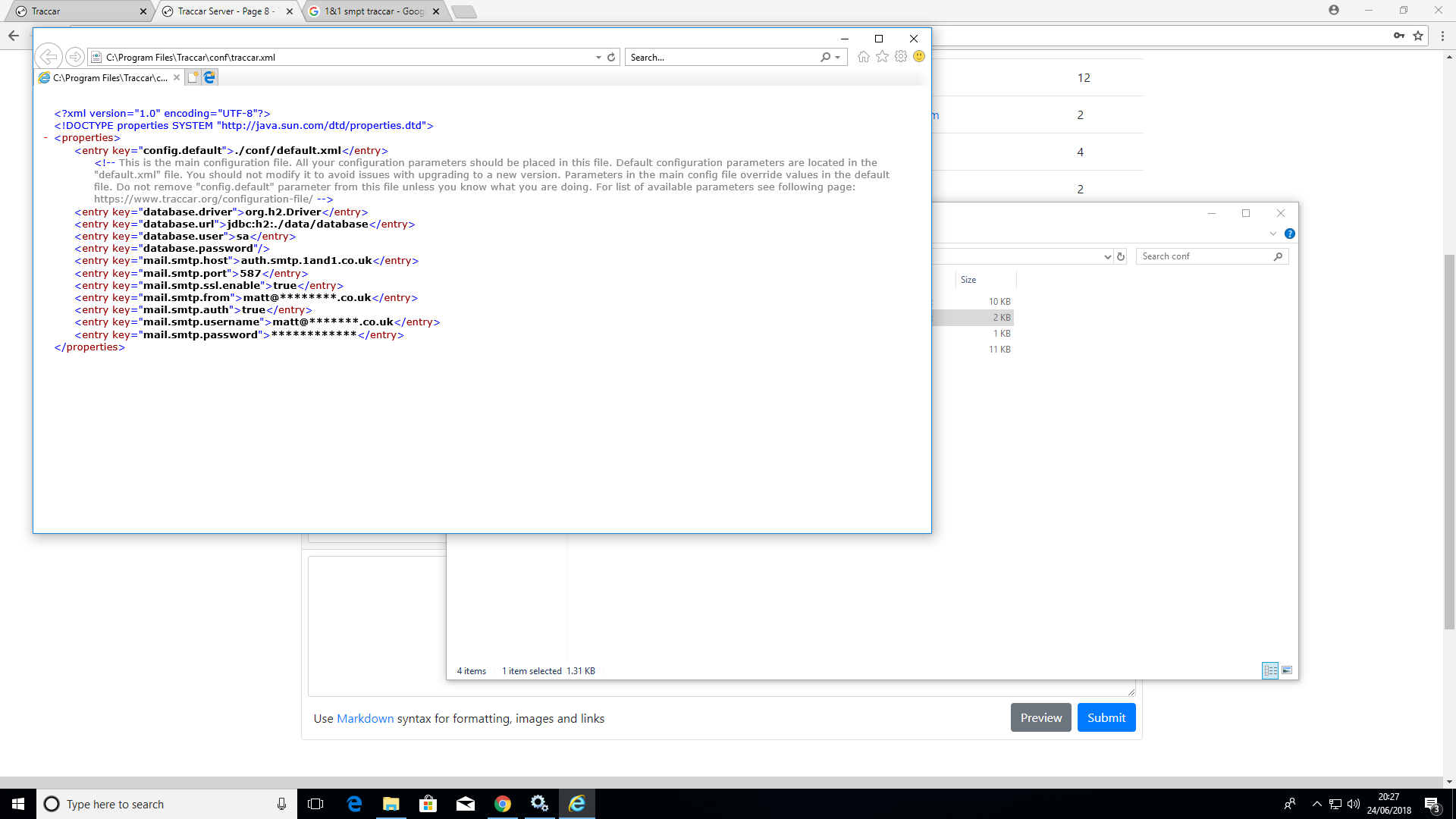
Task: Select the 11 KB file row
Action: [974, 350]
